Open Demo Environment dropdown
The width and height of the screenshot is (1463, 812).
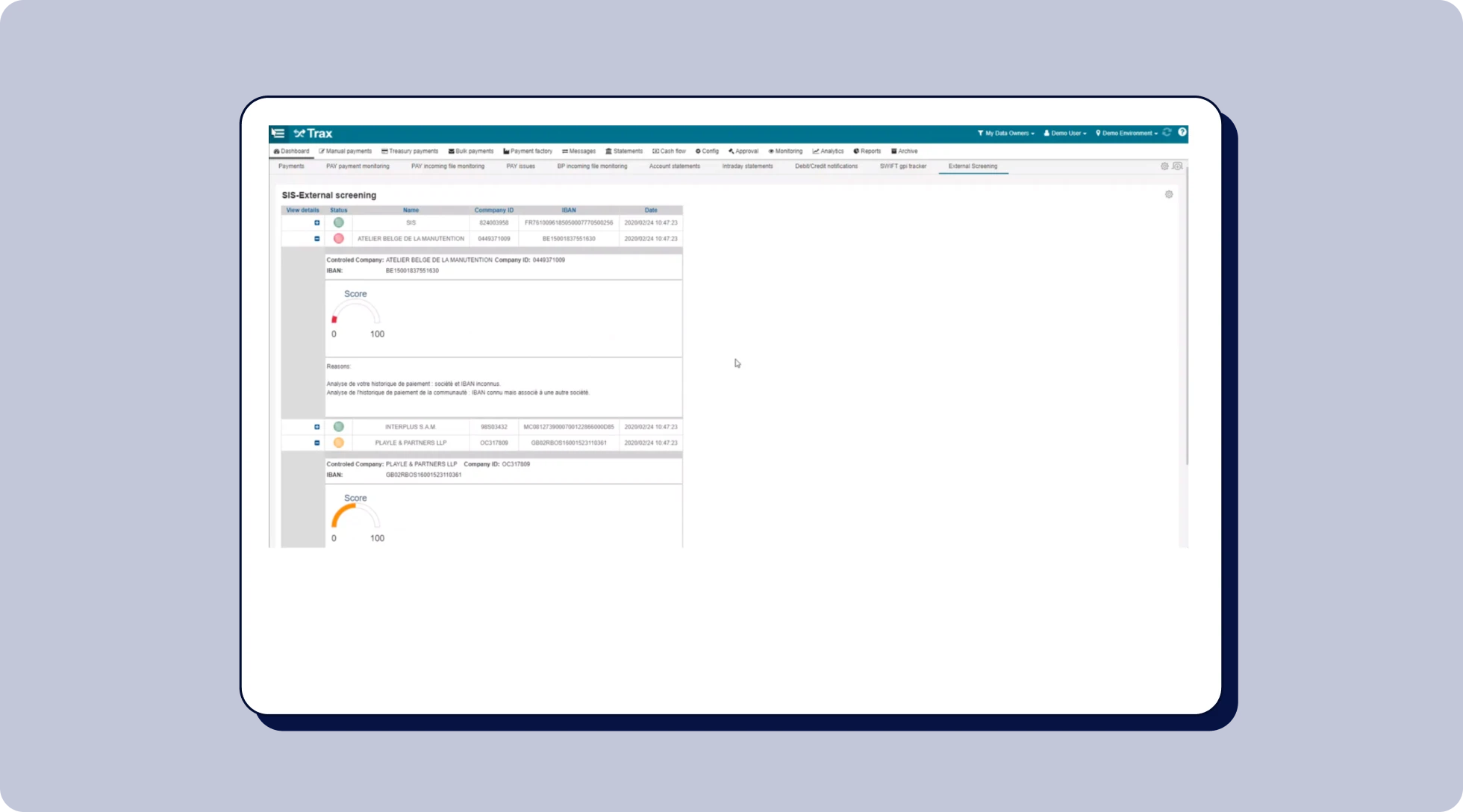pyautogui.click(x=1126, y=134)
